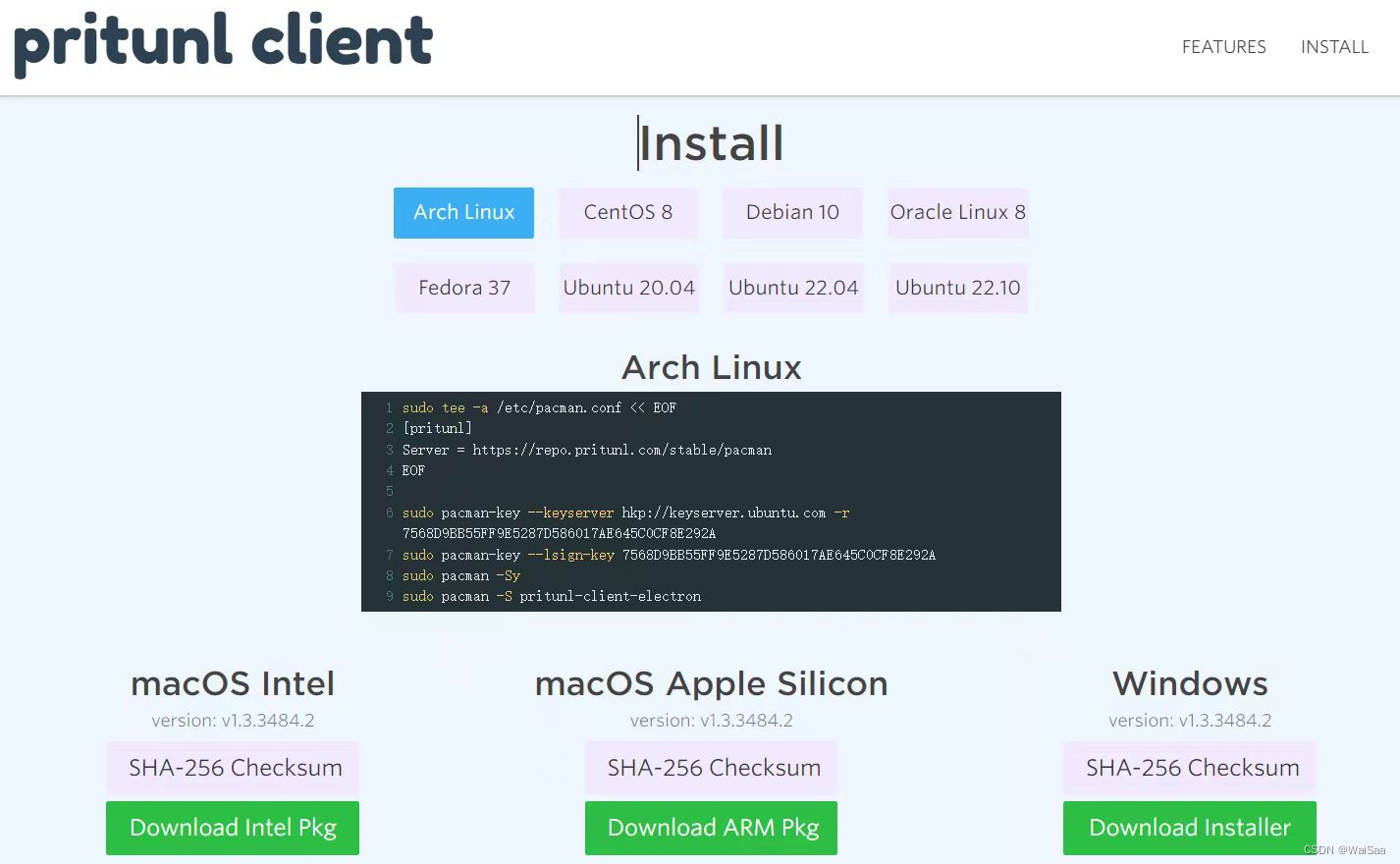Click the Arch Linux section heading
Viewport: 1400px width, 864px height.
pos(712,367)
